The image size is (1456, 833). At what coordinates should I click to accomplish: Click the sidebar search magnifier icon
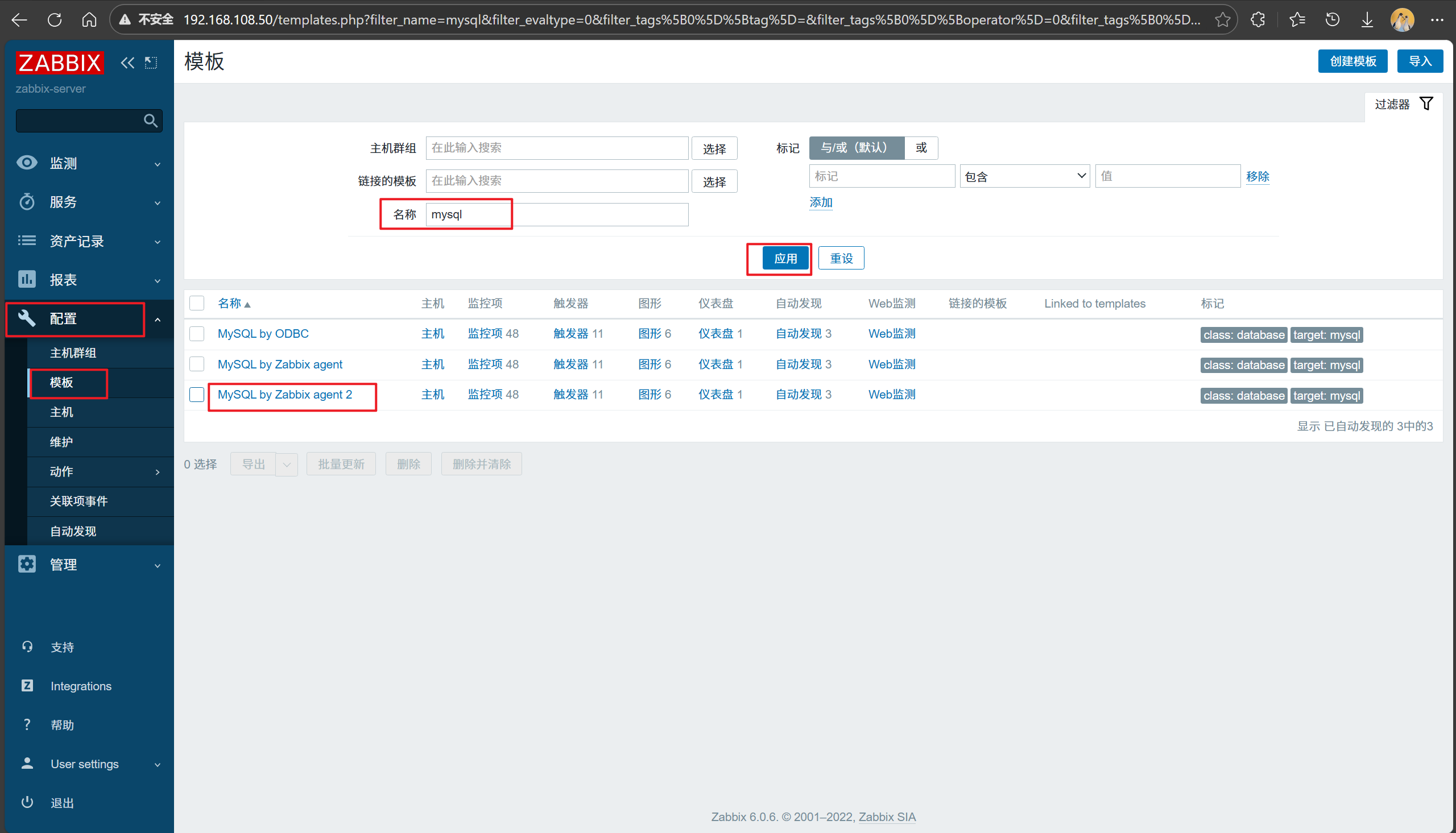151,121
